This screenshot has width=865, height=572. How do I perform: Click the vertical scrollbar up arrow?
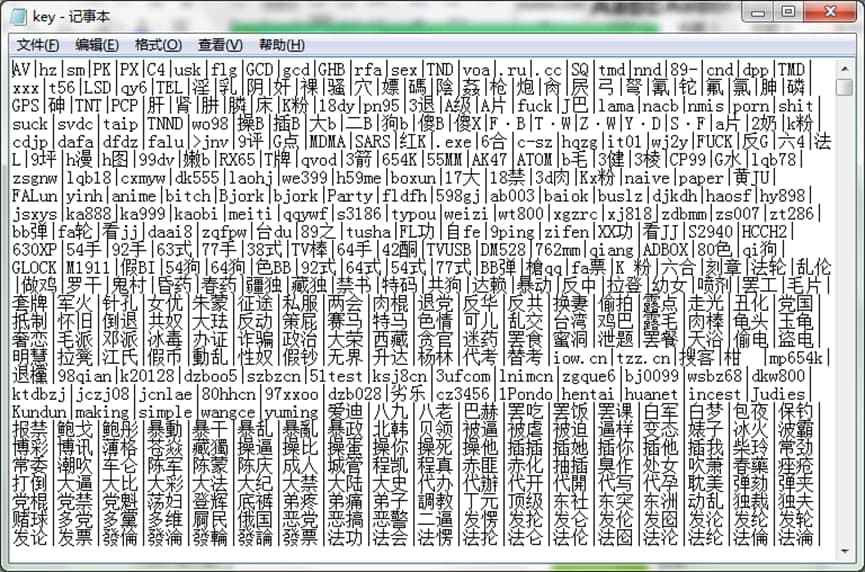tap(844, 69)
